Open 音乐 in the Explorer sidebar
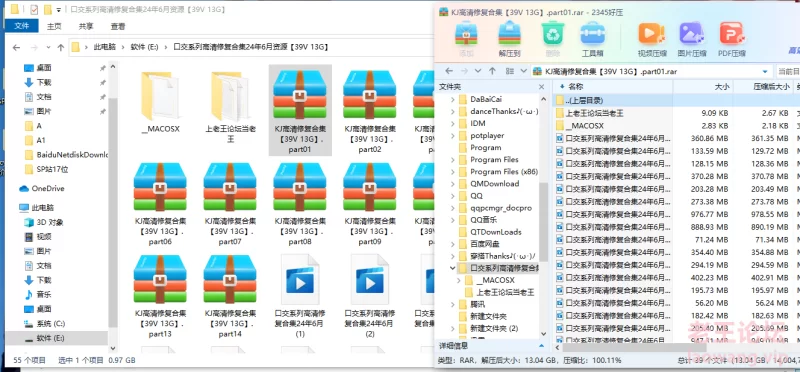Viewport: 800px width, 372px height. point(38,294)
